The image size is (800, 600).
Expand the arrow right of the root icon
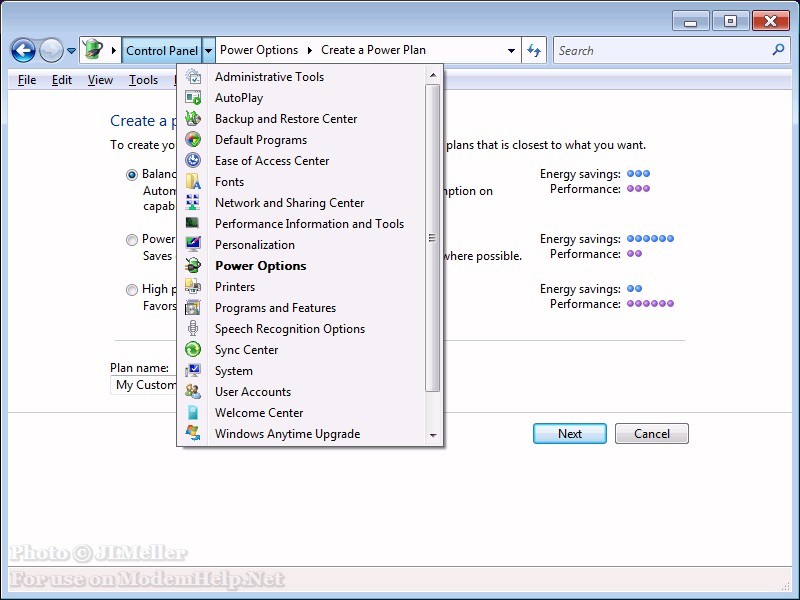[x=114, y=50]
